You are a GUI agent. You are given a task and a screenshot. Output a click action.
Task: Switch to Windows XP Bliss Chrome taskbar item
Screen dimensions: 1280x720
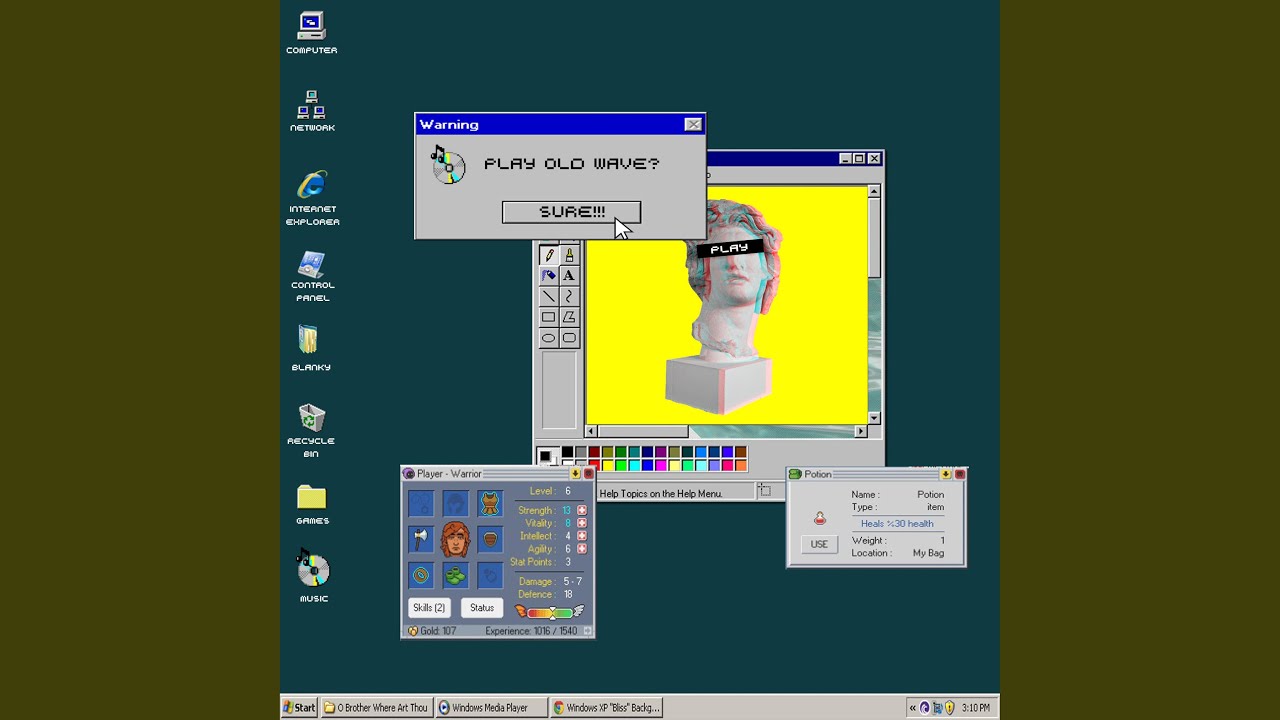606,707
